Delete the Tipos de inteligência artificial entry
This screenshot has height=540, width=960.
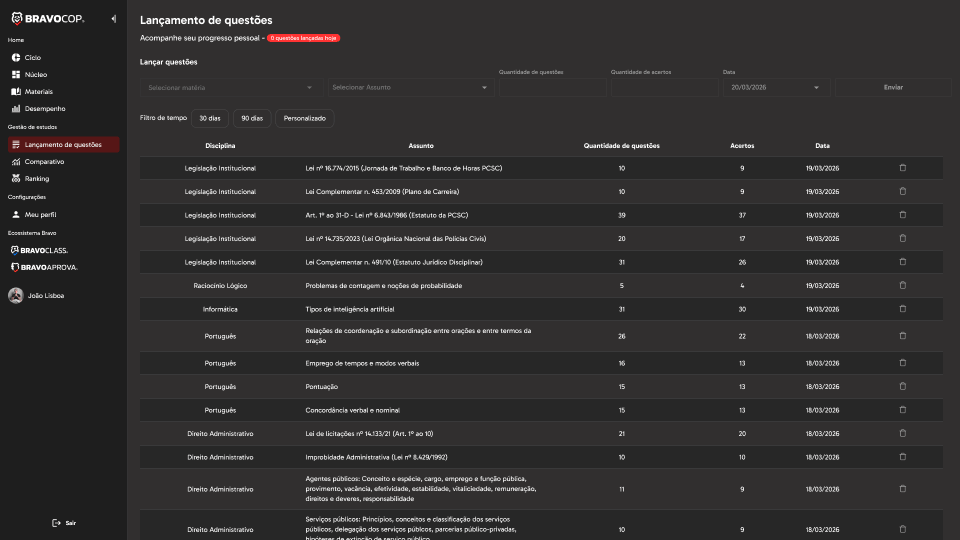pos(902,309)
